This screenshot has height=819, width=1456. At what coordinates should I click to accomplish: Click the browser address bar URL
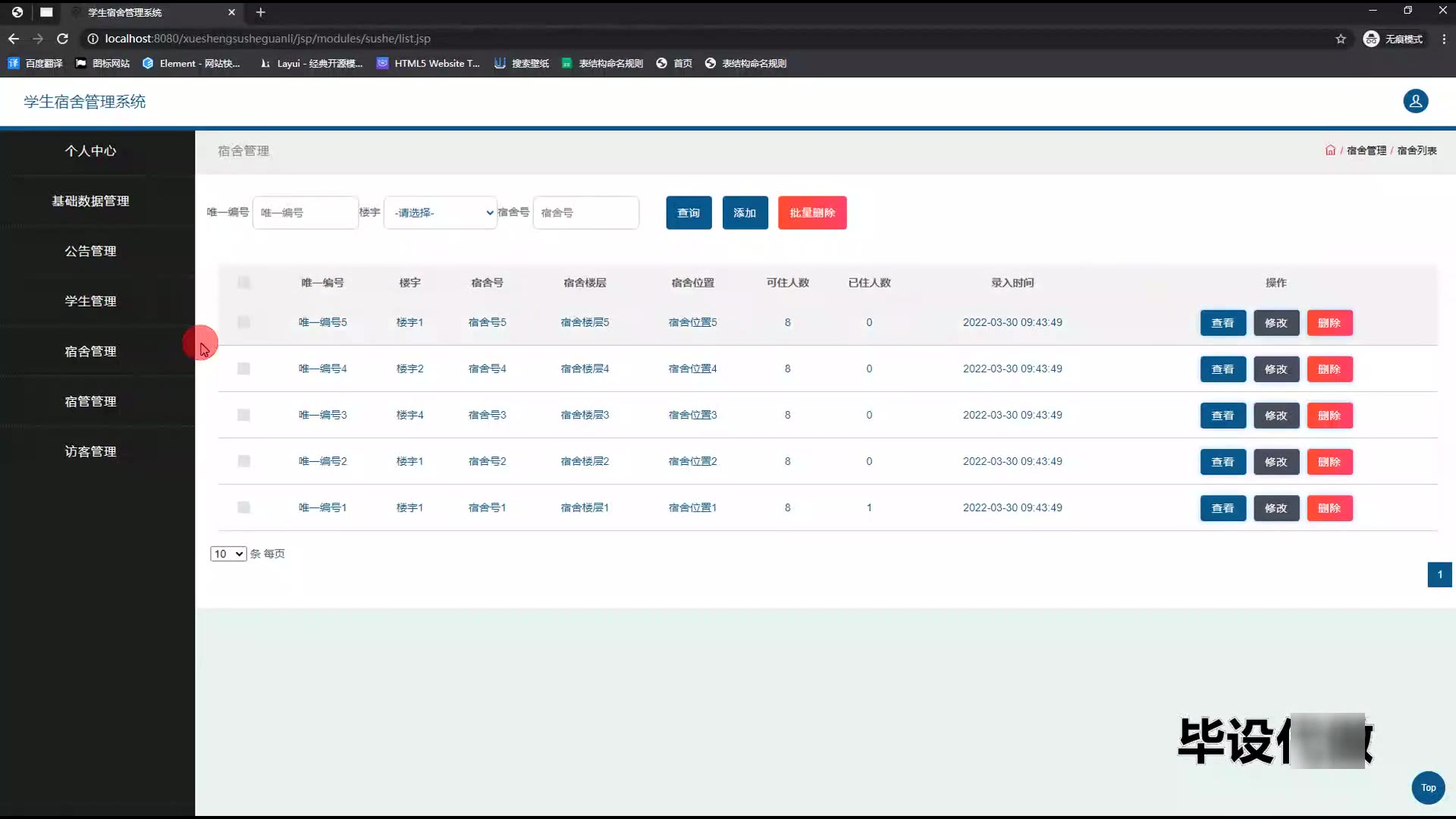tap(268, 39)
